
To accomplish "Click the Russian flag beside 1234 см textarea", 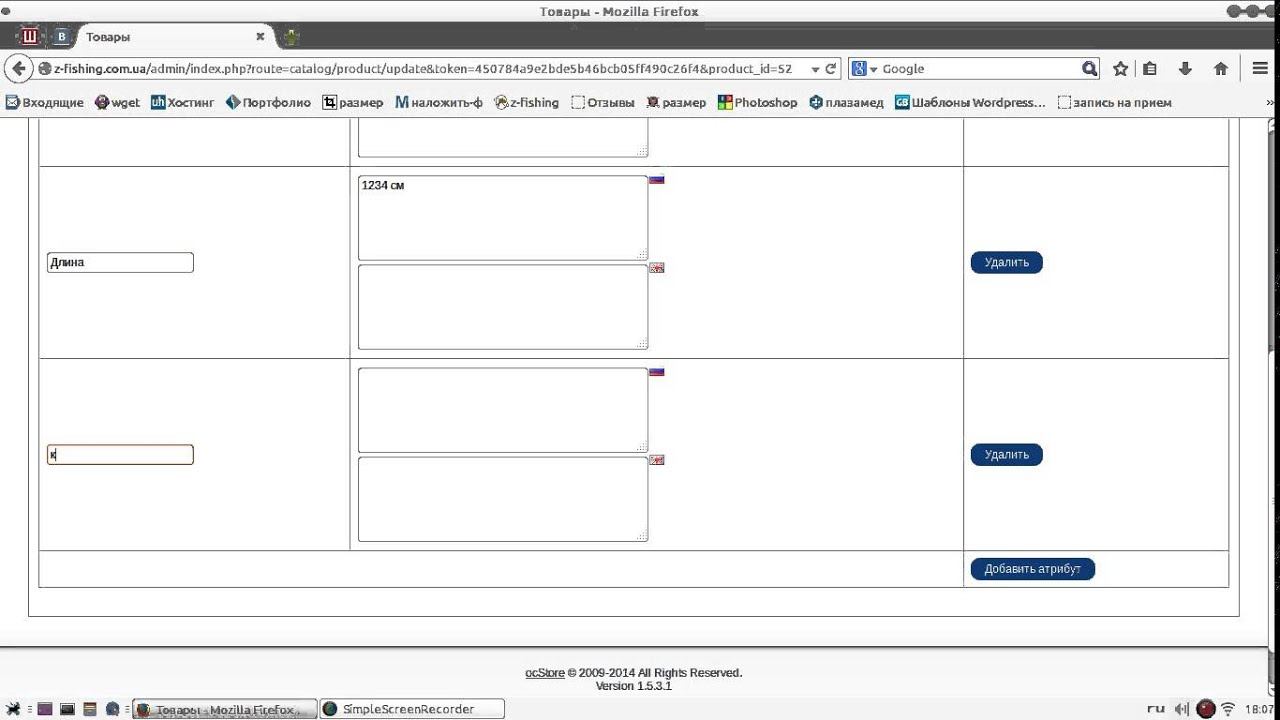I will click(x=657, y=180).
